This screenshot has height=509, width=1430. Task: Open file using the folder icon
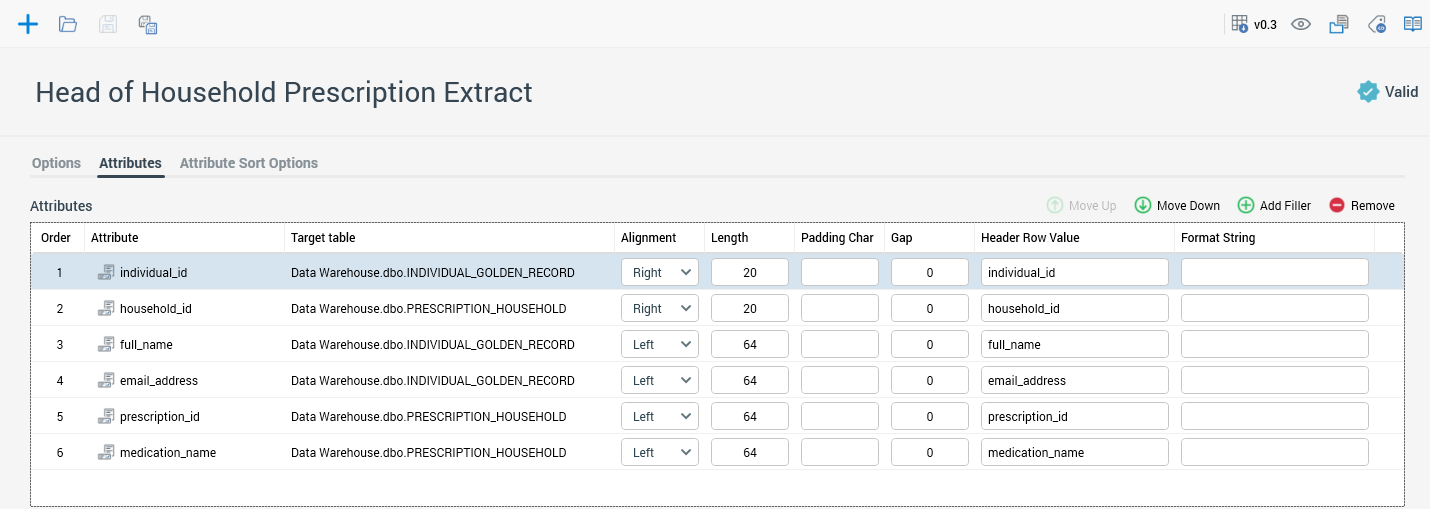tap(68, 24)
